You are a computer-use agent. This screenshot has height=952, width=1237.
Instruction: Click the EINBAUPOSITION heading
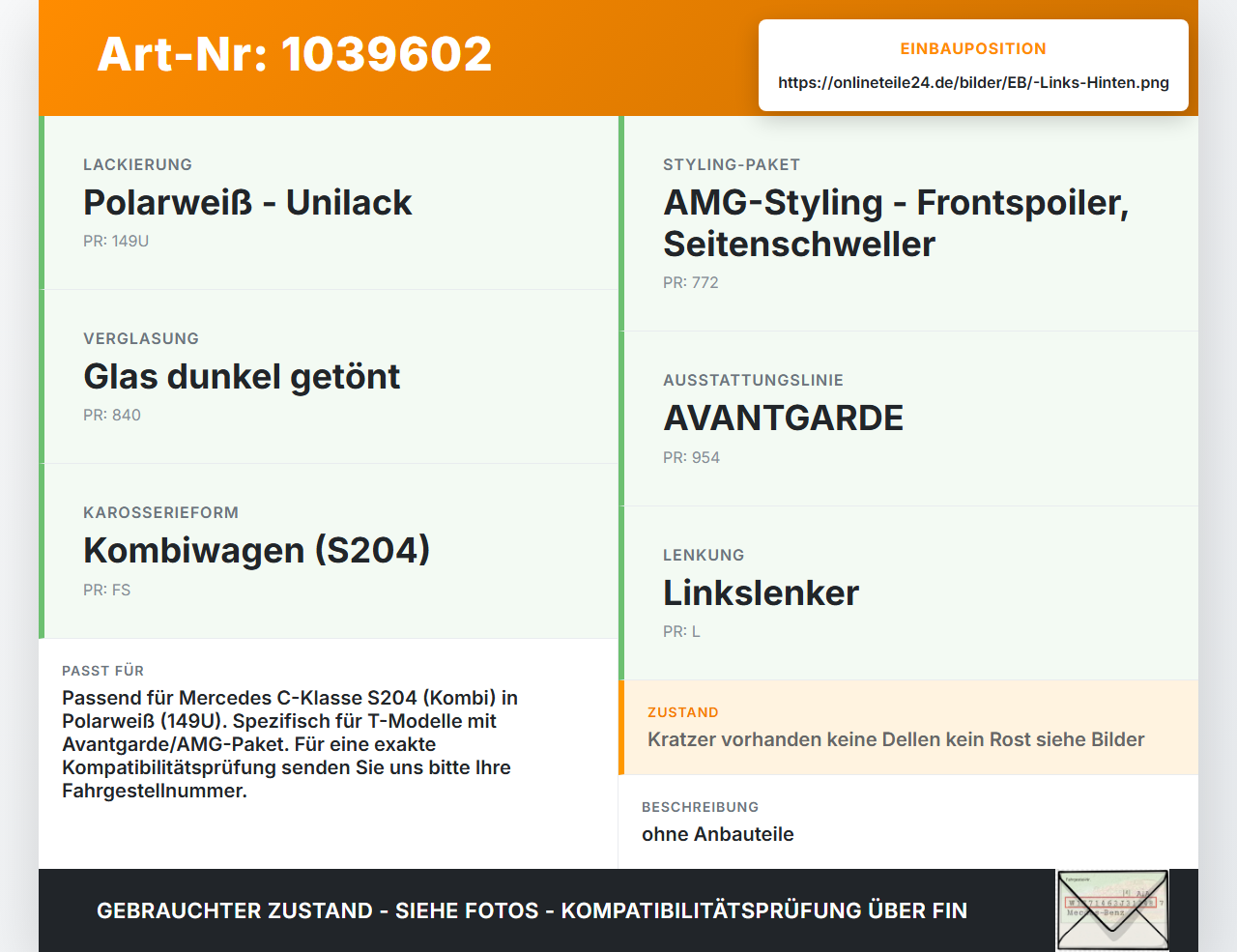click(973, 48)
